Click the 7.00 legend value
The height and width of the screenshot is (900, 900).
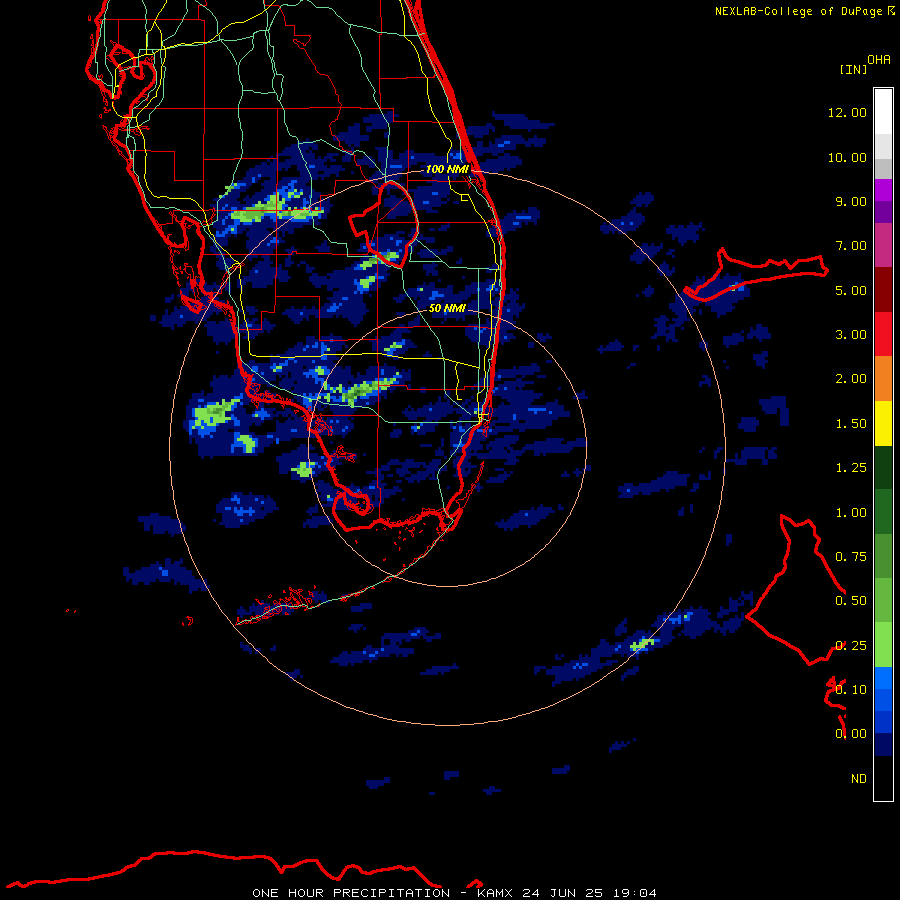click(851, 246)
